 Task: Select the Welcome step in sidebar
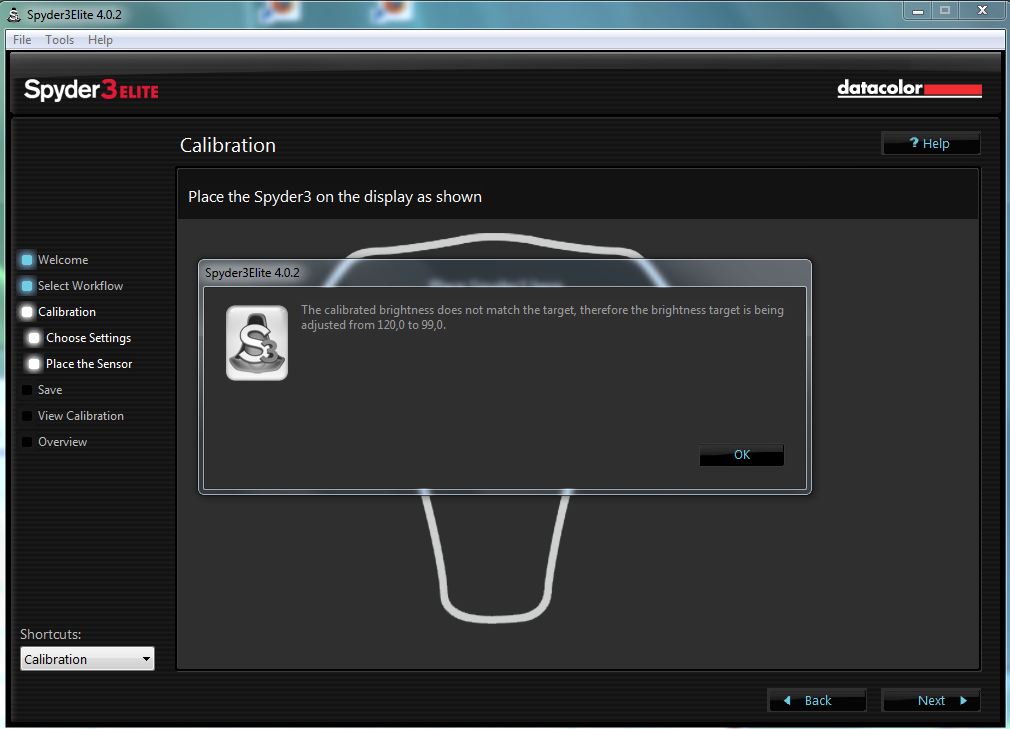(x=62, y=260)
